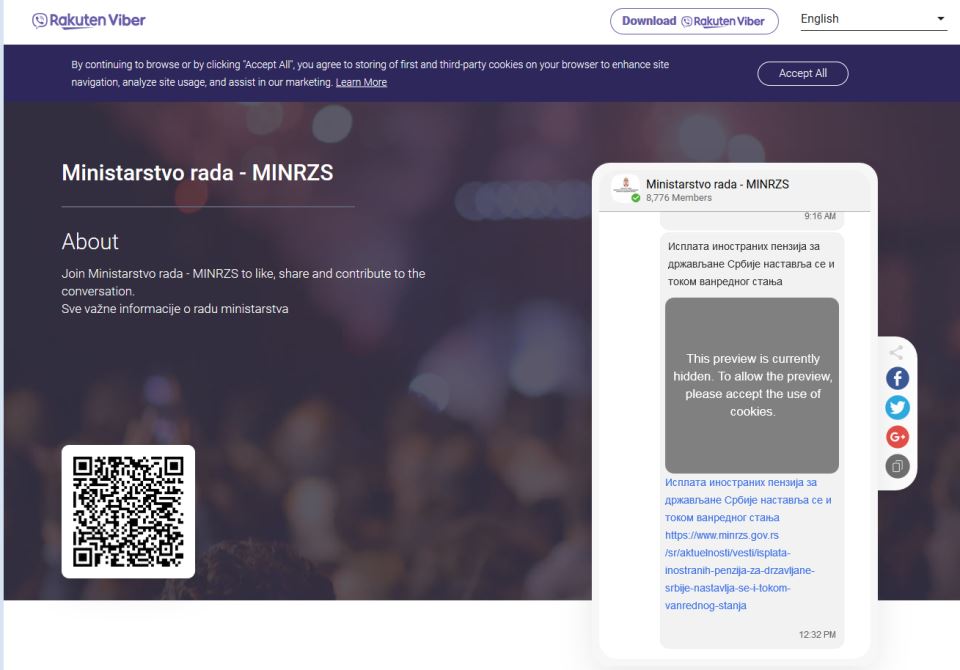Click the About heading
This screenshot has height=670, width=960.
[x=90, y=241]
